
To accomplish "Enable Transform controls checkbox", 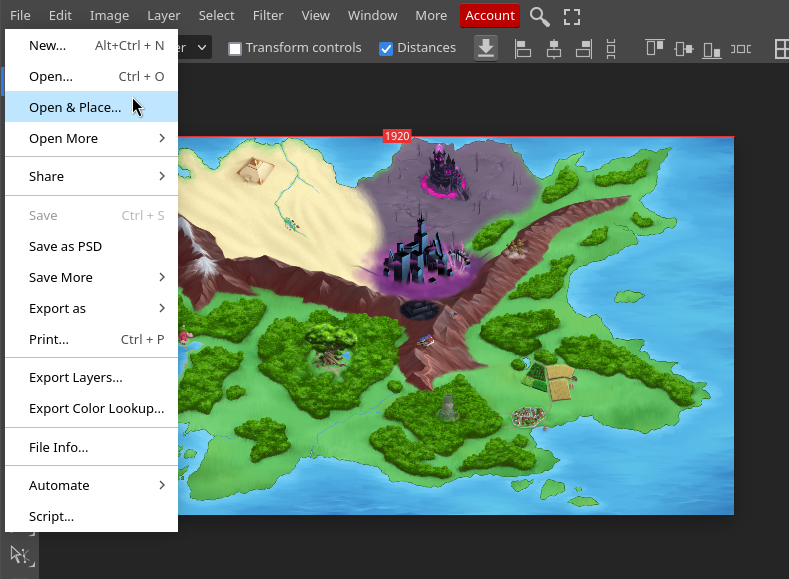I will 235,48.
